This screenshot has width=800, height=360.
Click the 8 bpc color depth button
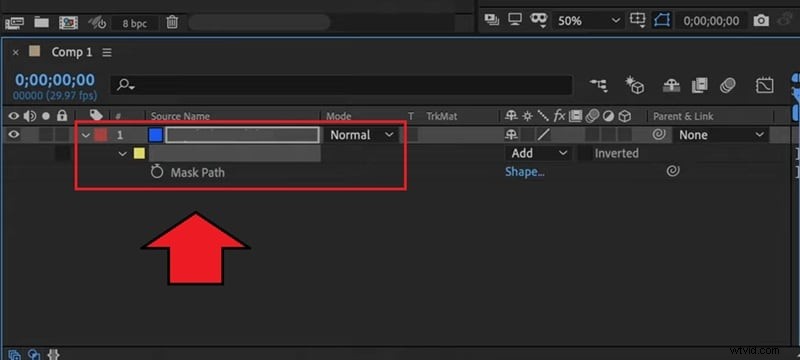pos(135,23)
